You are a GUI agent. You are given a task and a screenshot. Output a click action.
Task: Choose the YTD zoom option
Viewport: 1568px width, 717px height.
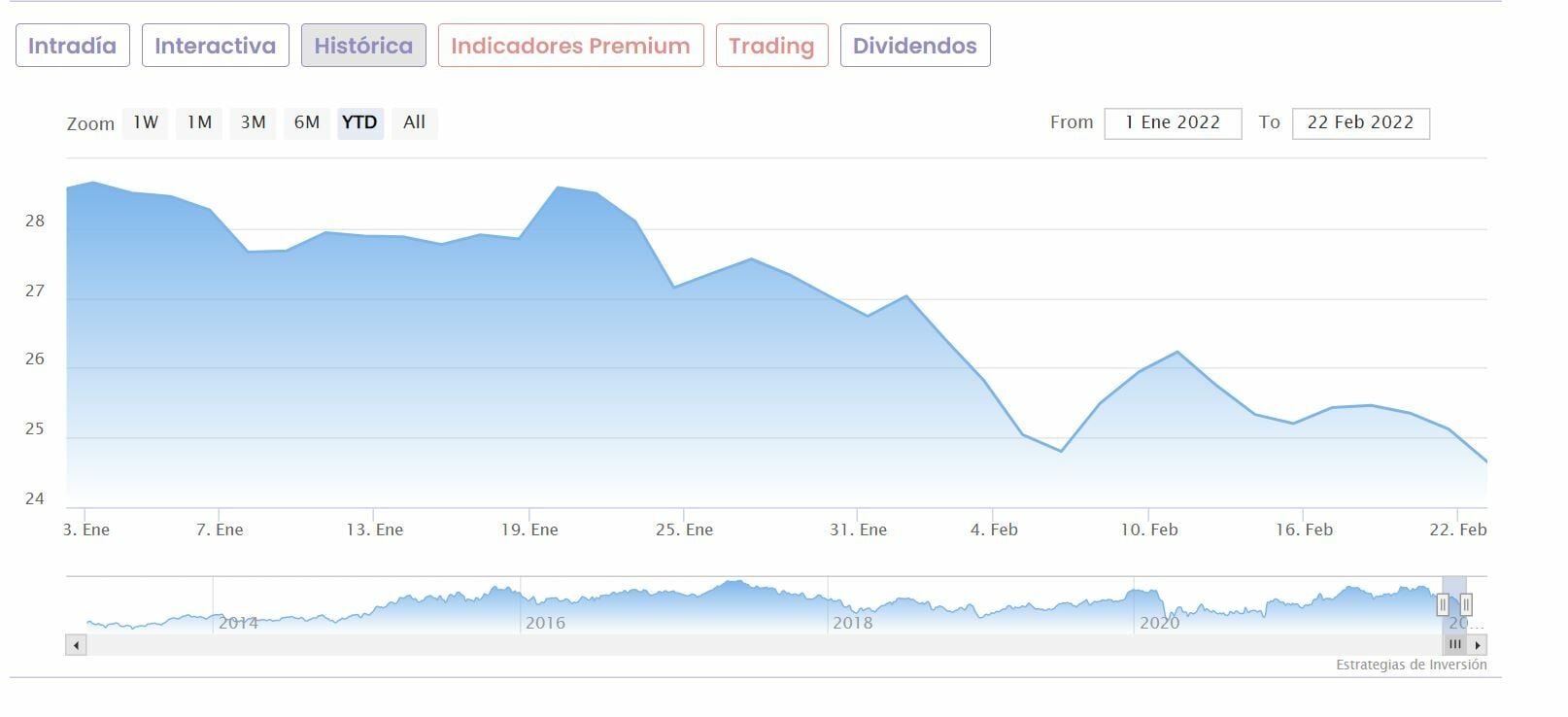tap(360, 122)
